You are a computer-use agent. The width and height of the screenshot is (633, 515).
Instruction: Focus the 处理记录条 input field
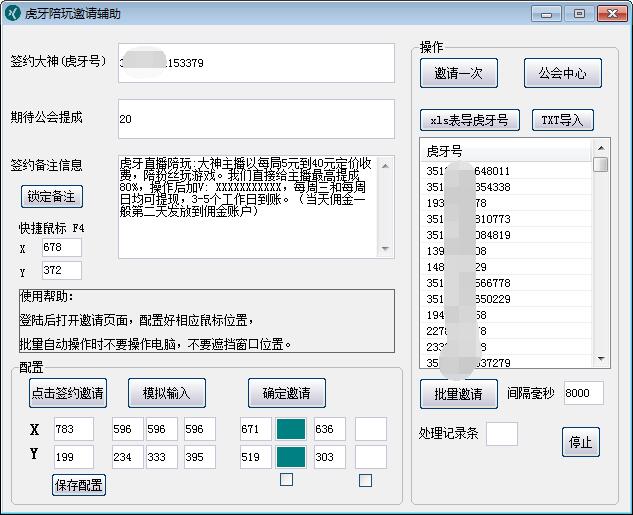(x=502, y=434)
